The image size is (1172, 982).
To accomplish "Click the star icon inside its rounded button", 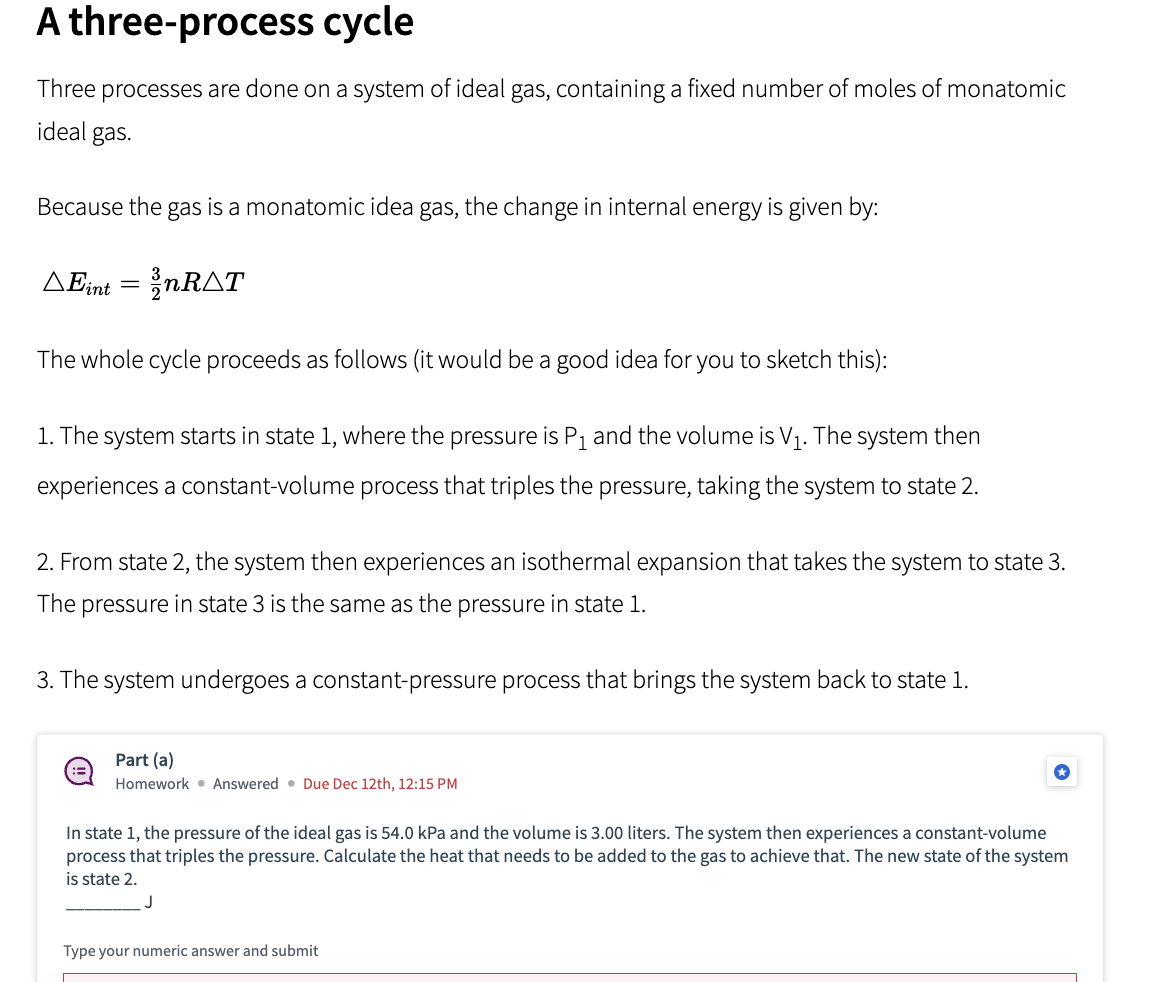I will point(1061,771).
